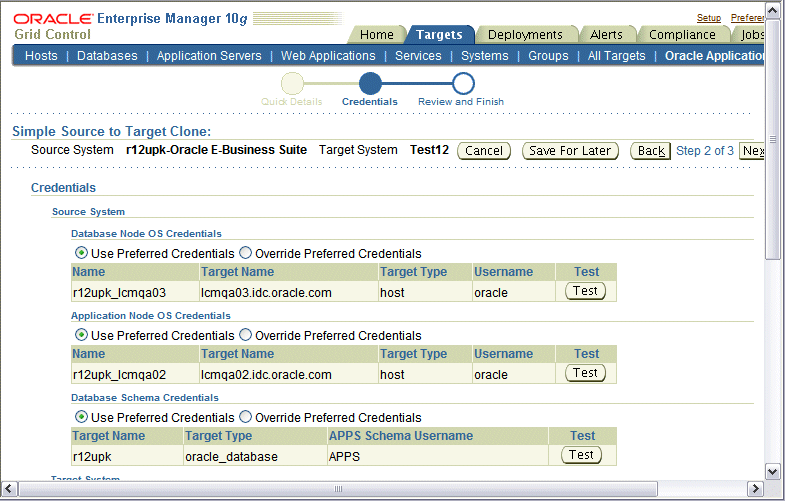Open the Jobs tab
Image resolution: width=785 pixels, height=501 pixels.
pos(751,35)
